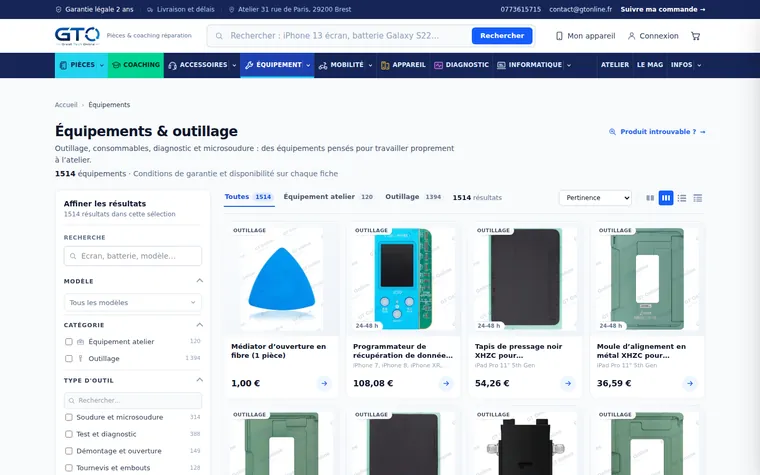Click phone number 0773615715
This screenshot has height=475, width=760.
[521, 9]
